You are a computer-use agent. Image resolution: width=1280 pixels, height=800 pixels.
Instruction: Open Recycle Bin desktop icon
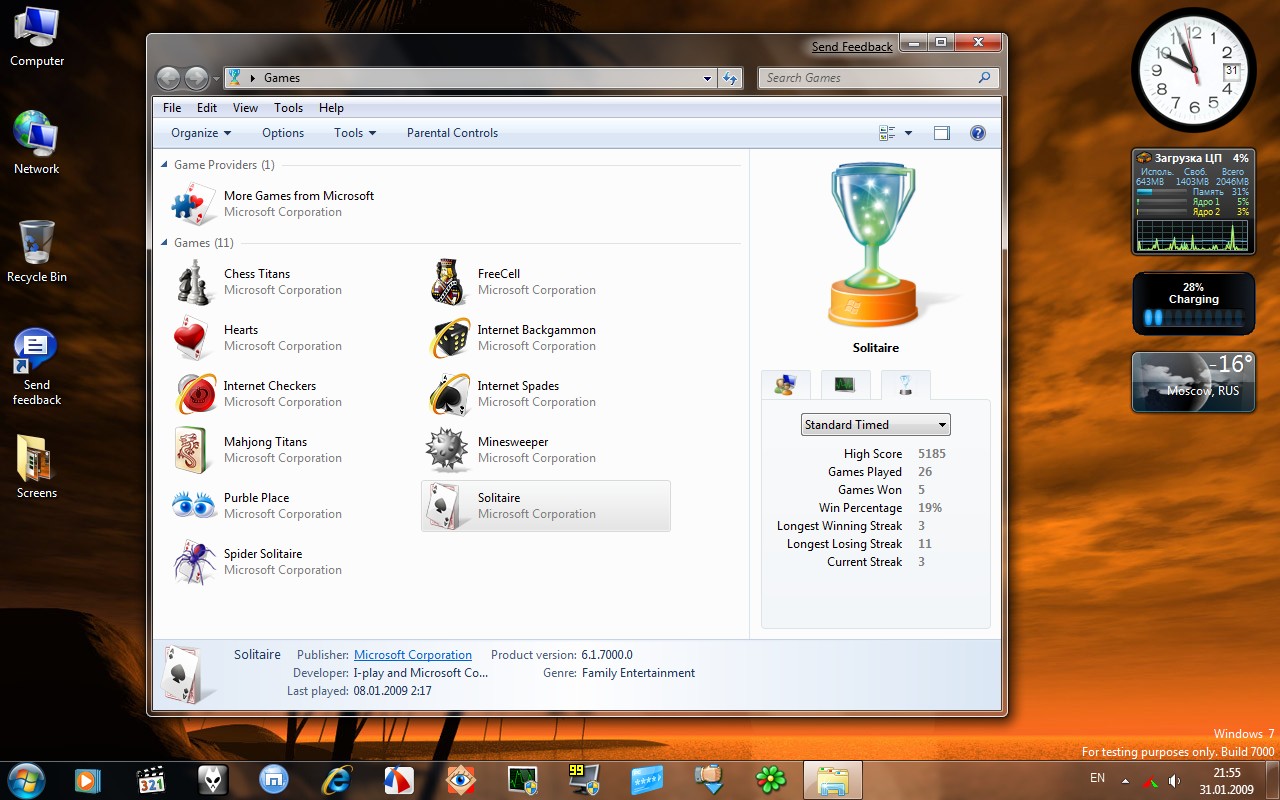coord(37,252)
